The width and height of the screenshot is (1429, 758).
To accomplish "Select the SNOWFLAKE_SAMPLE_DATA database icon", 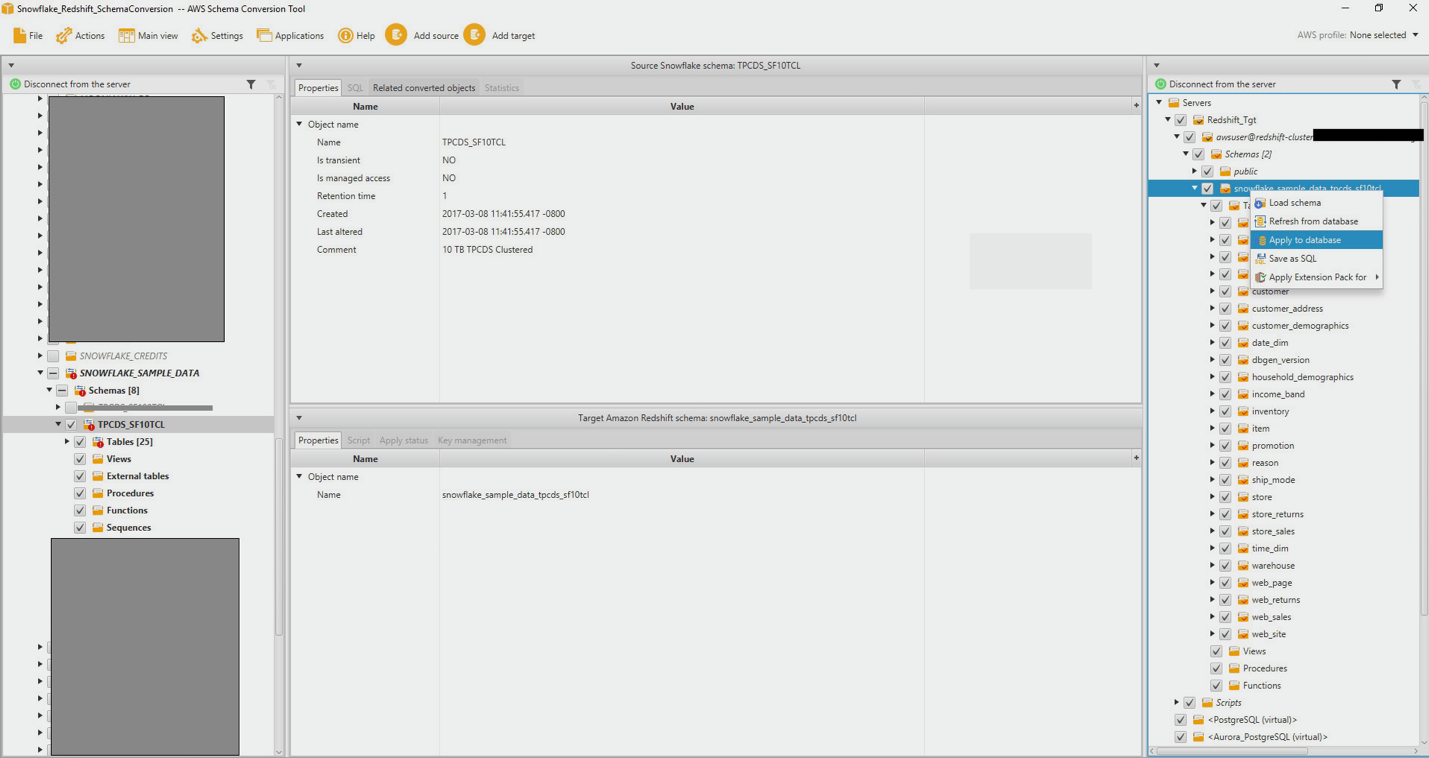I will pos(71,373).
